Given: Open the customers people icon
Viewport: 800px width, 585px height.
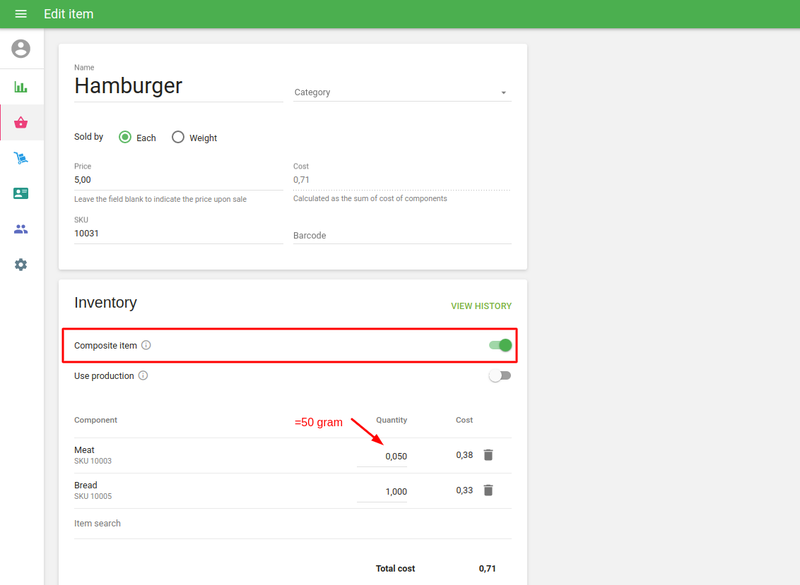Looking at the screenshot, I should pyautogui.click(x=21, y=229).
